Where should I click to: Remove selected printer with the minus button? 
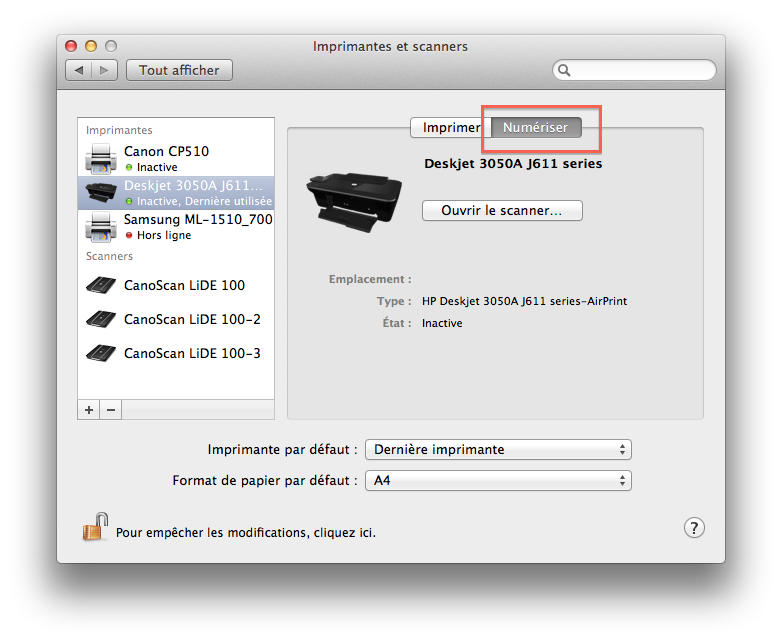111,410
